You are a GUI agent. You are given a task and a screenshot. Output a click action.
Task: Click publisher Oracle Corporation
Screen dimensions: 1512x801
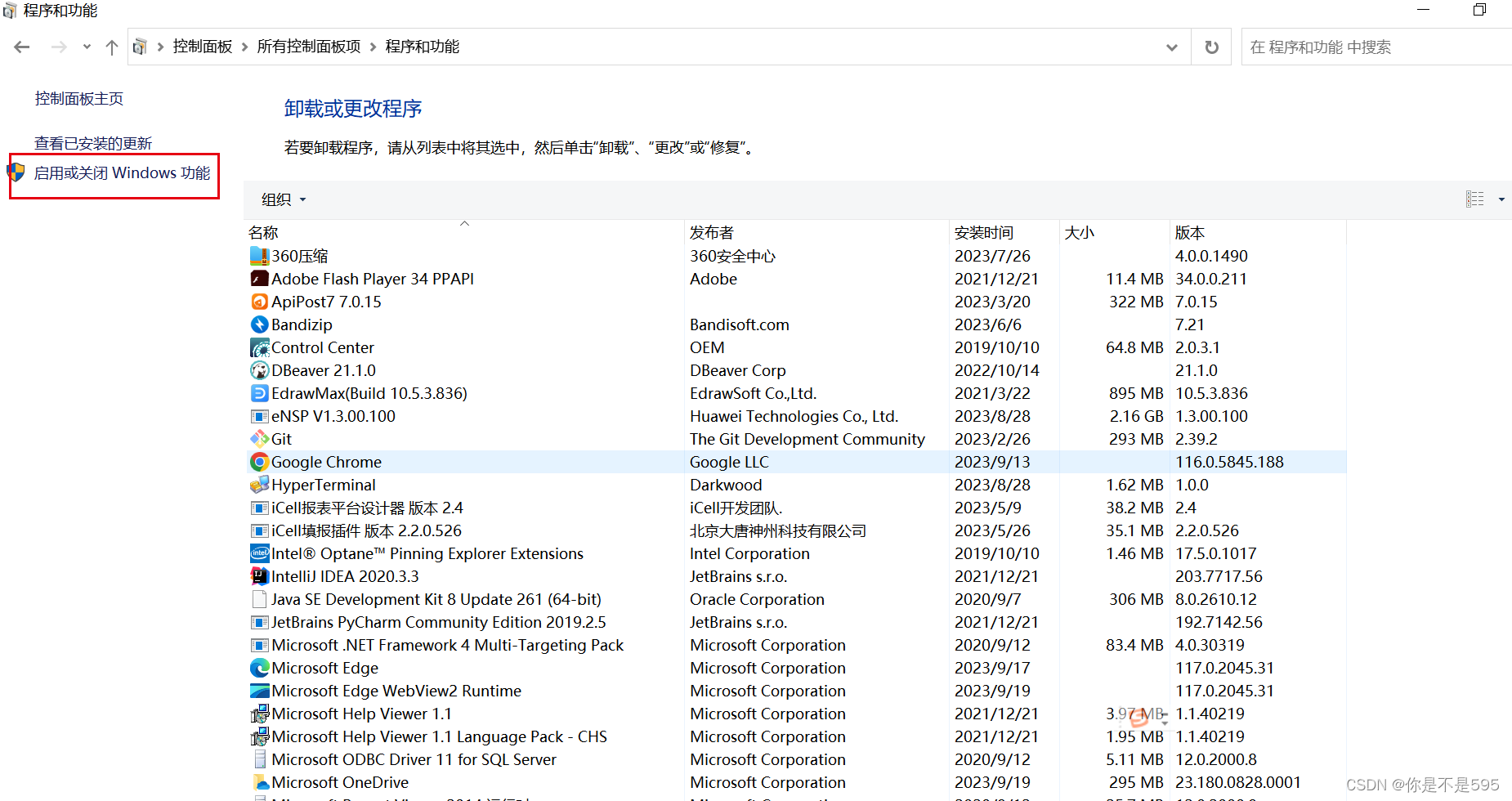tap(757, 599)
